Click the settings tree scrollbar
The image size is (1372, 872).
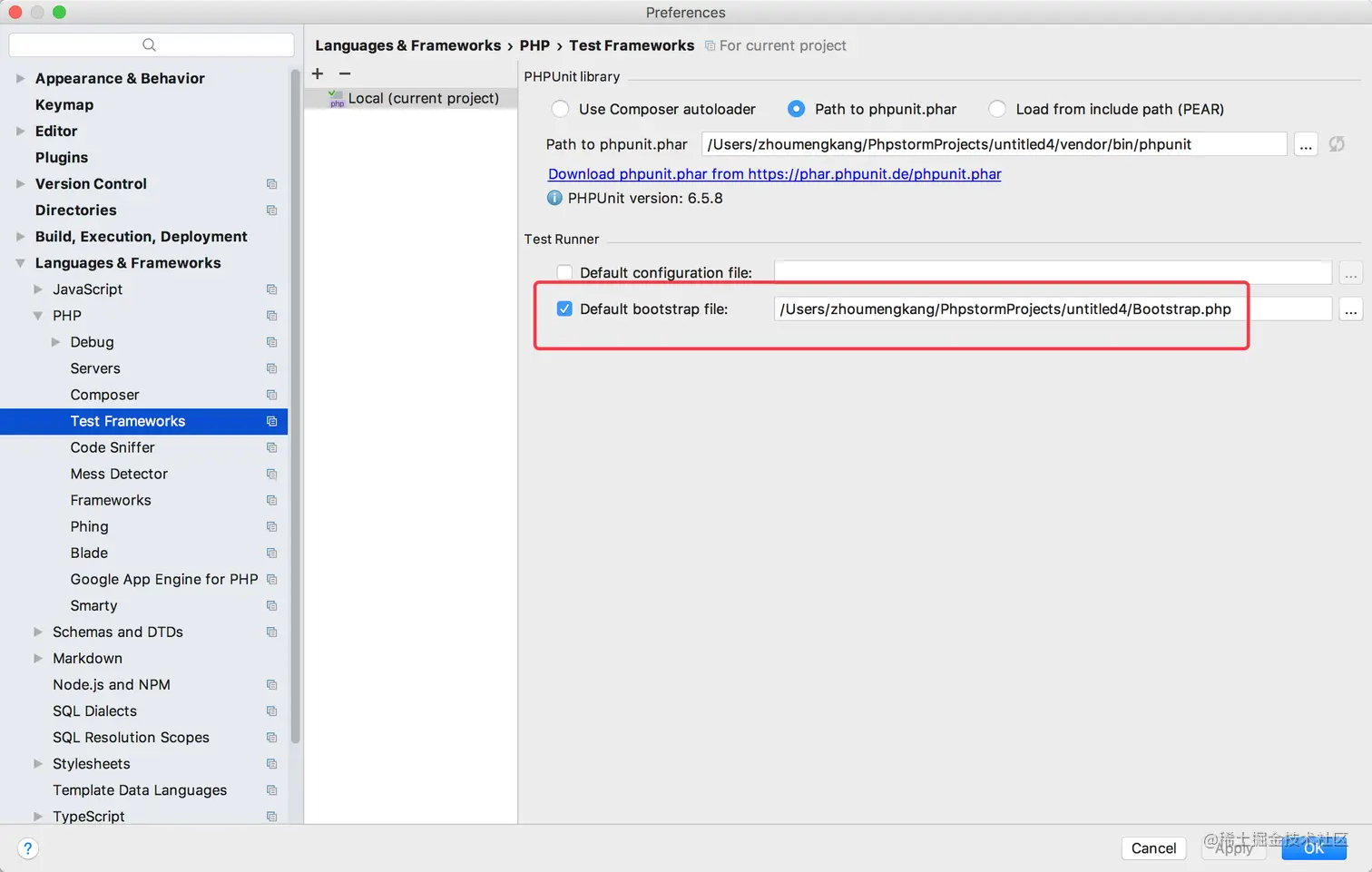tap(295, 408)
